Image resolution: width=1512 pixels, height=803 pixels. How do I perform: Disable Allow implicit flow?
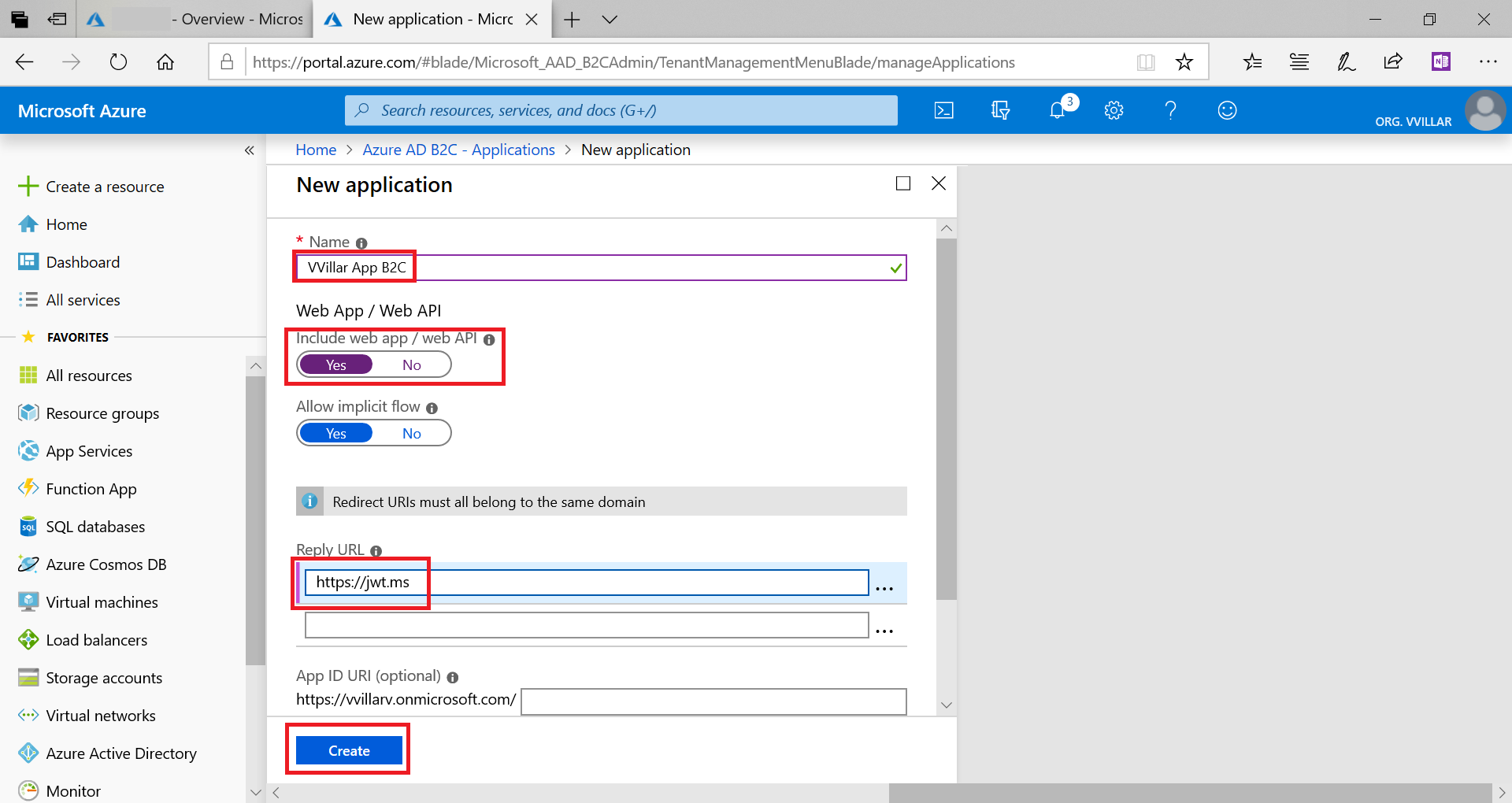point(411,432)
